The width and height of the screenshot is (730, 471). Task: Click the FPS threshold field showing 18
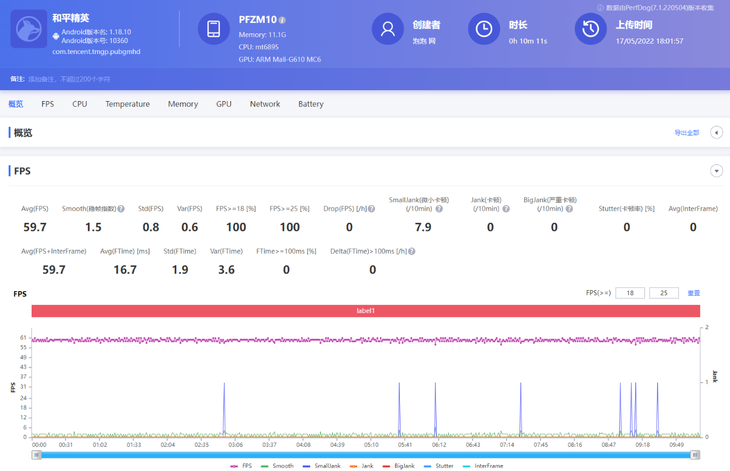click(629, 293)
